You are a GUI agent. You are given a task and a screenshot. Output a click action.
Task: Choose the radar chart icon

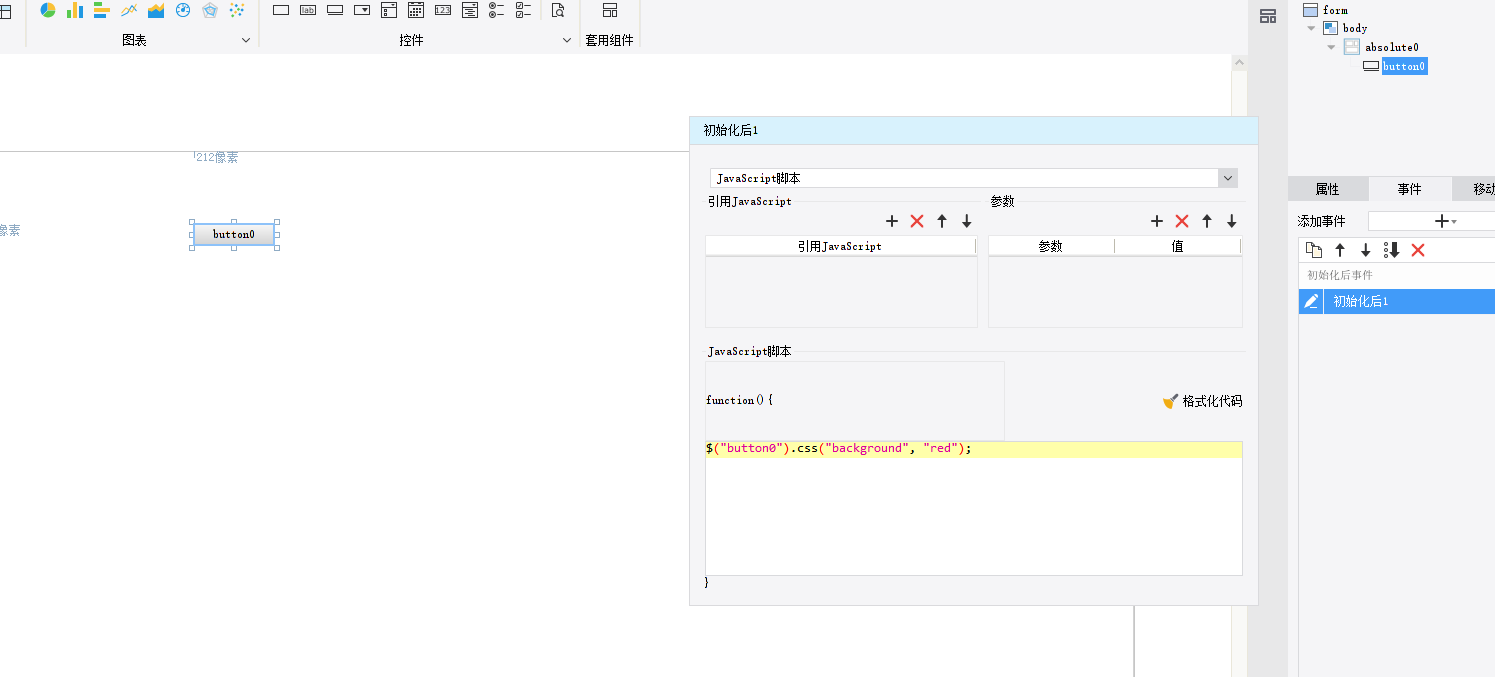tap(210, 10)
